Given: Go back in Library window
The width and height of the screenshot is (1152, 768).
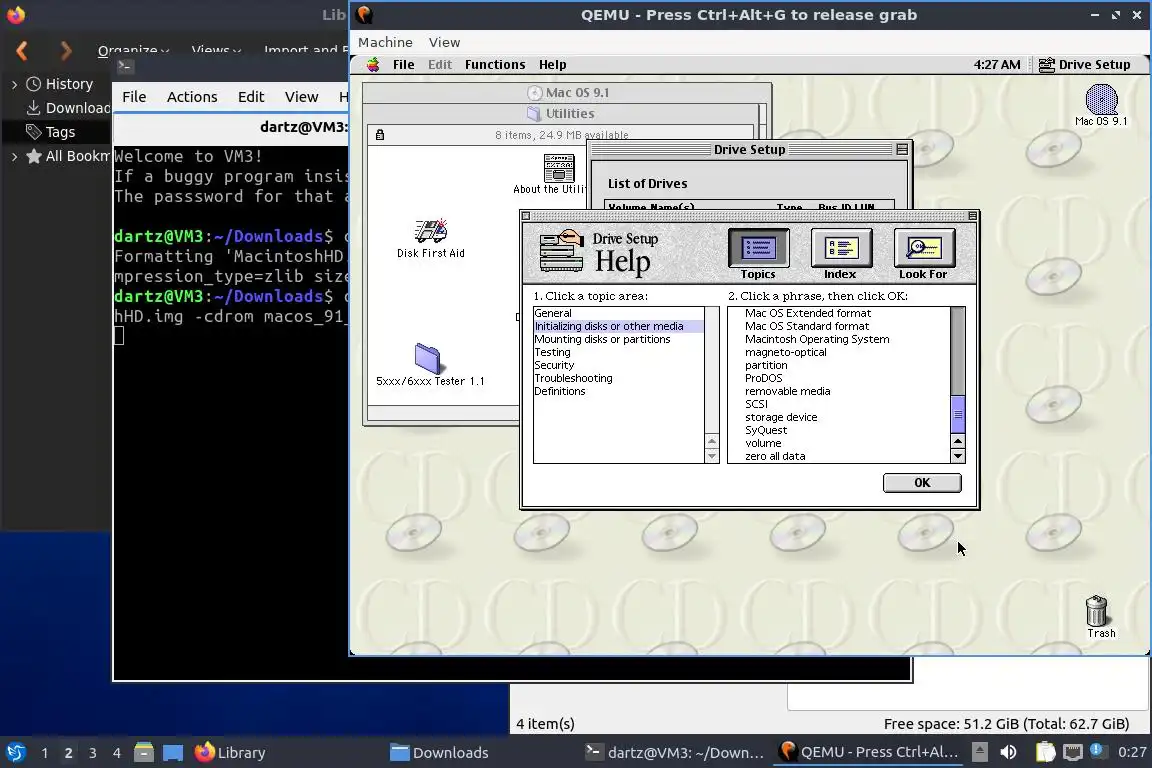Looking at the screenshot, I should [x=22, y=51].
